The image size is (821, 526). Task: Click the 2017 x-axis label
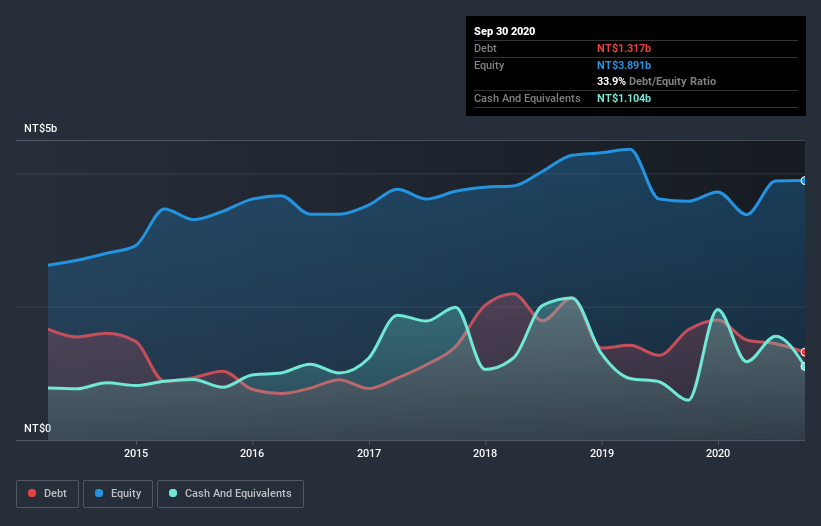[369, 453]
